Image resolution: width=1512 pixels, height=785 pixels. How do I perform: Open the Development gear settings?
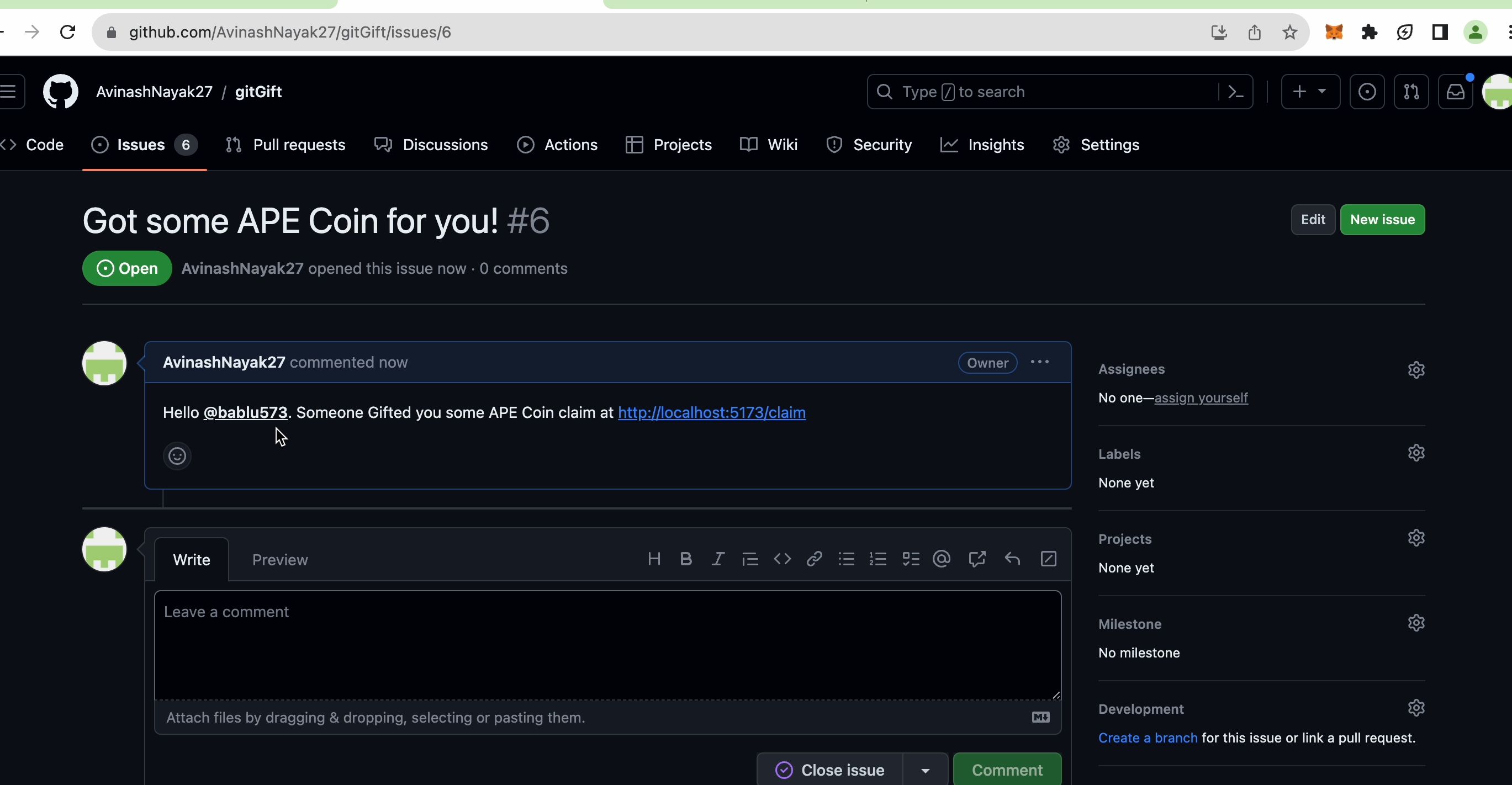tap(1416, 708)
